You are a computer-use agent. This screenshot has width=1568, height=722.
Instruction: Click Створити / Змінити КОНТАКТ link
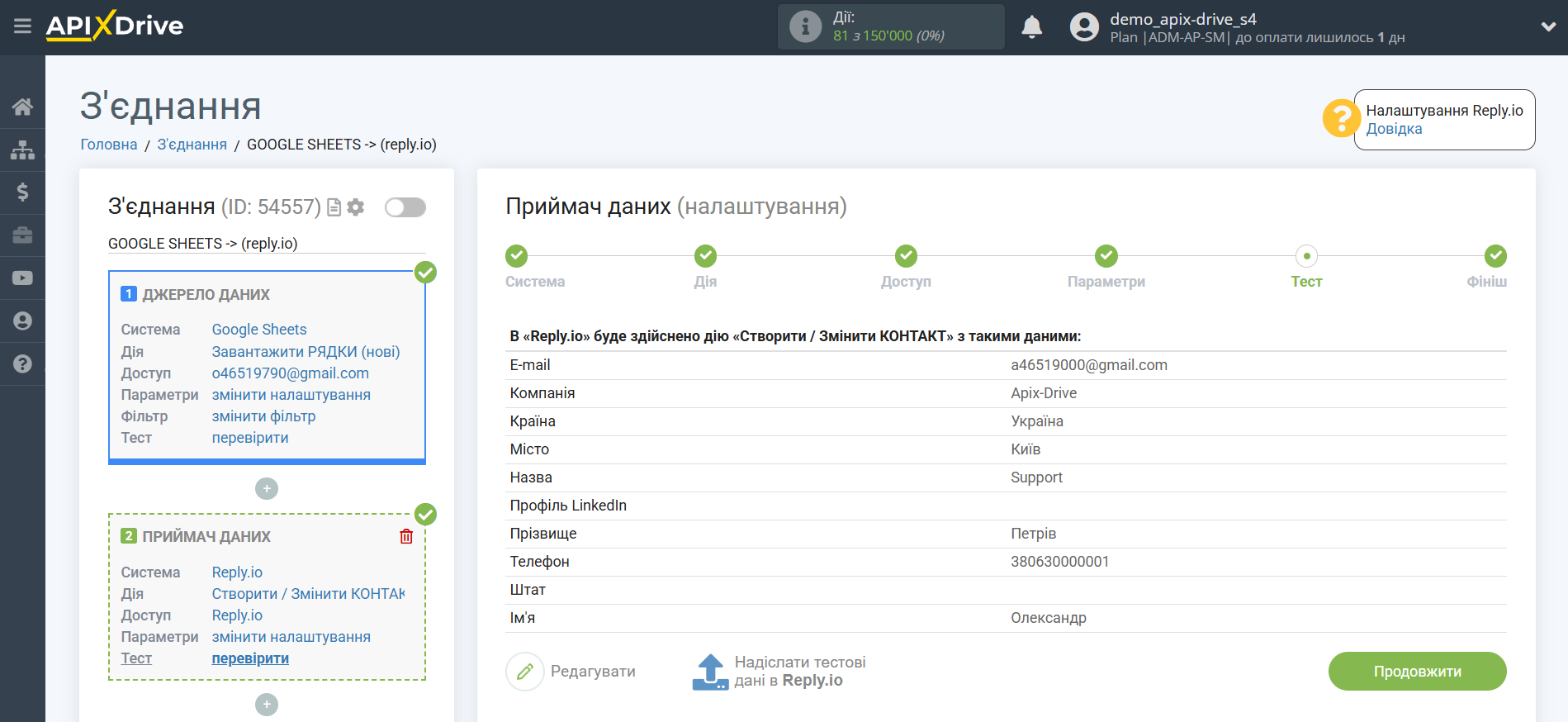pyautogui.click(x=309, y=594)
